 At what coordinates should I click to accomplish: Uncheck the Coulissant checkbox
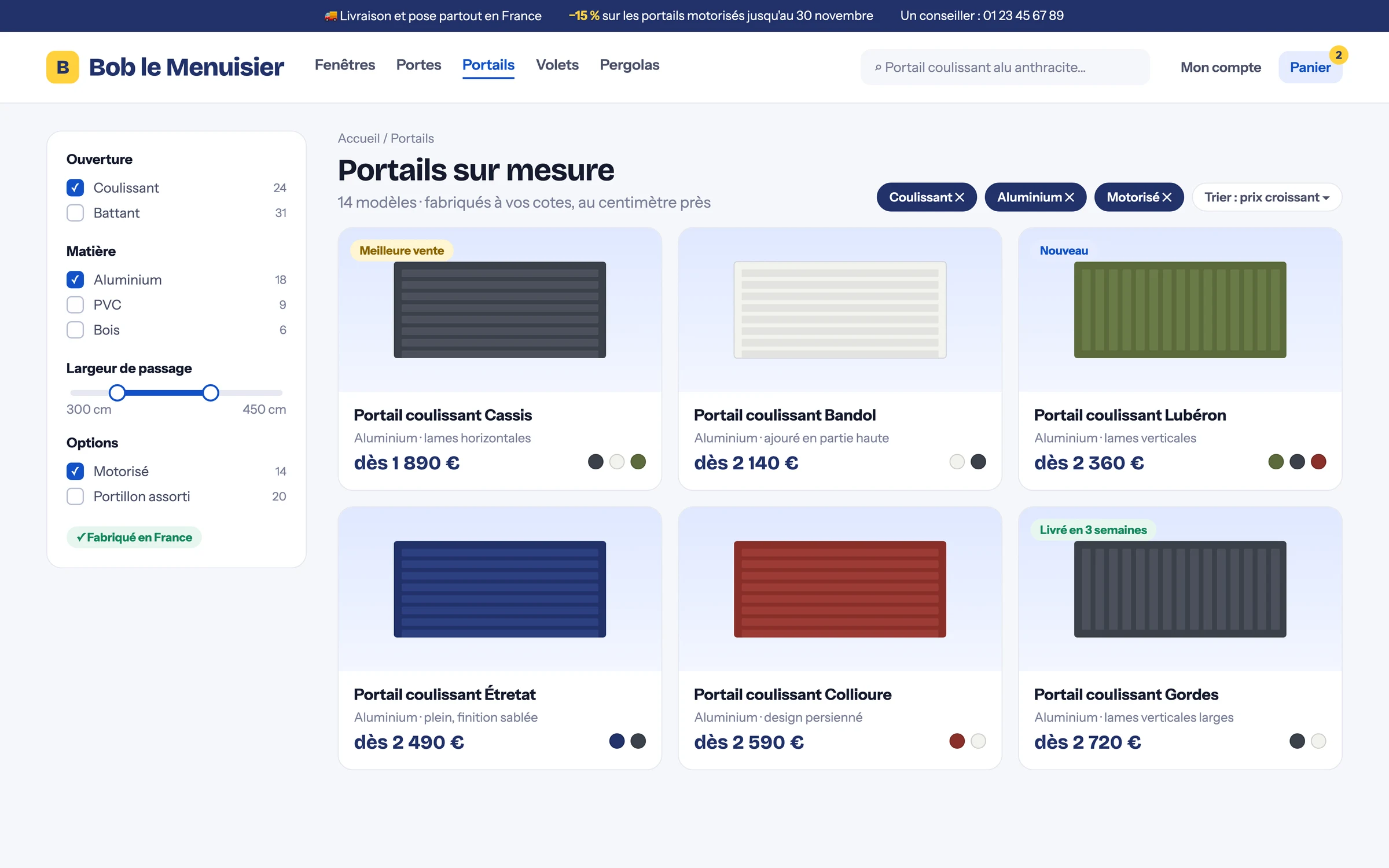click(75, 187)
